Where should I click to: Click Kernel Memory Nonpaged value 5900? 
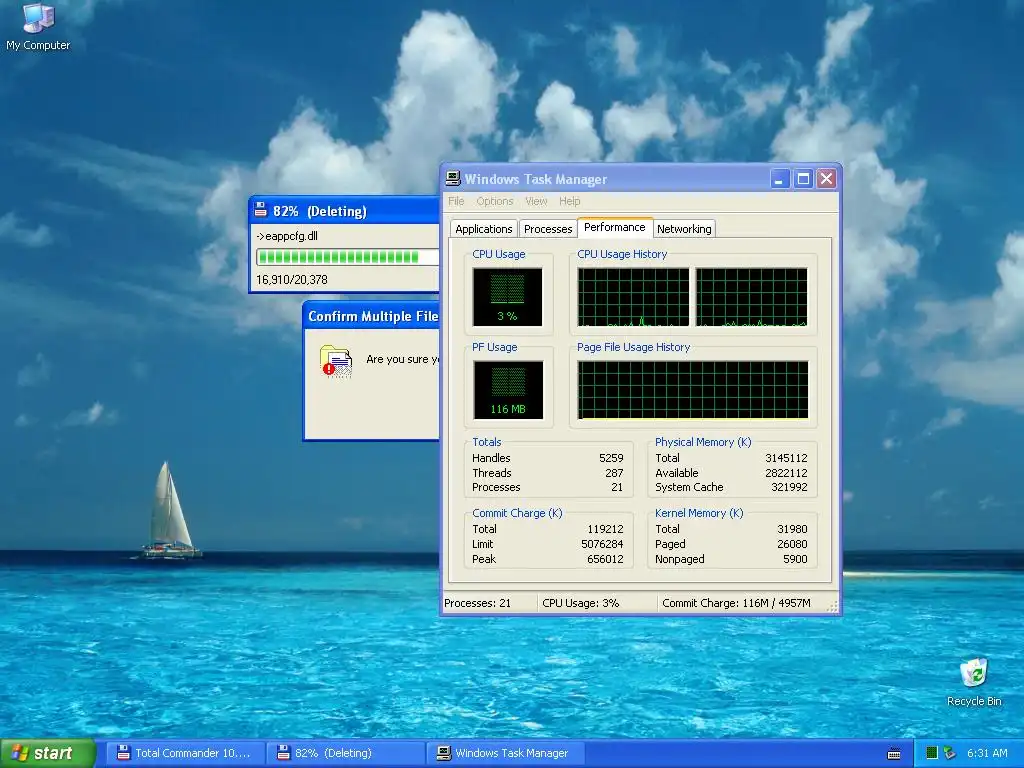click(795, 559)
